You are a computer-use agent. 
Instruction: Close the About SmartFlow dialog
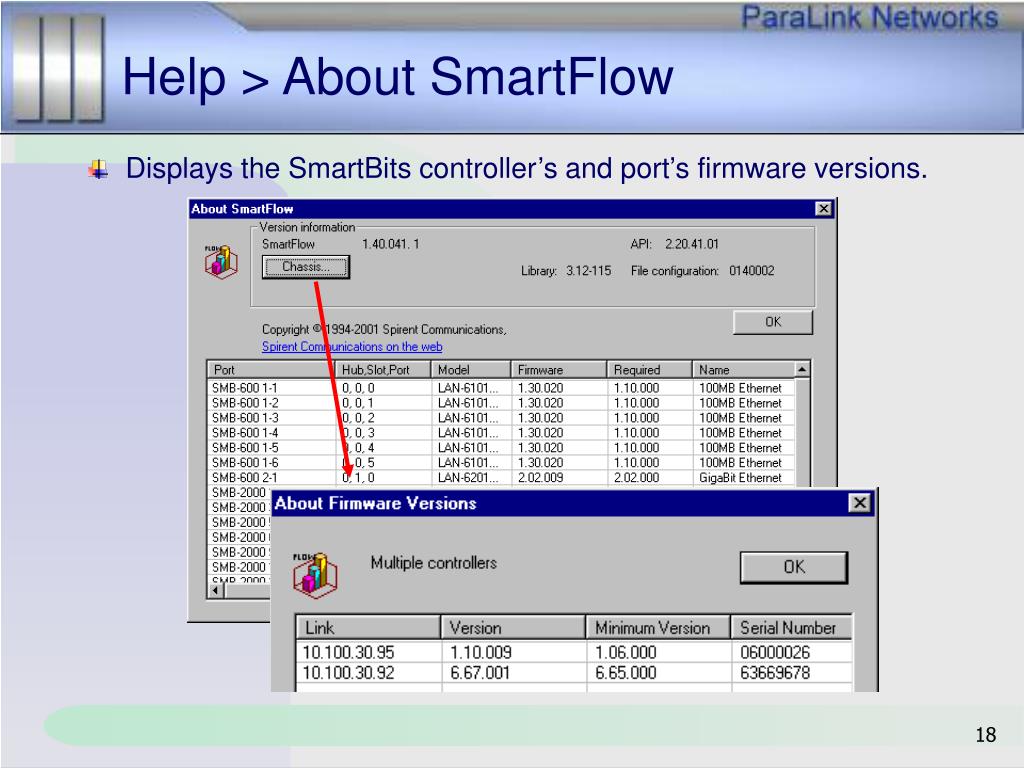824,209
